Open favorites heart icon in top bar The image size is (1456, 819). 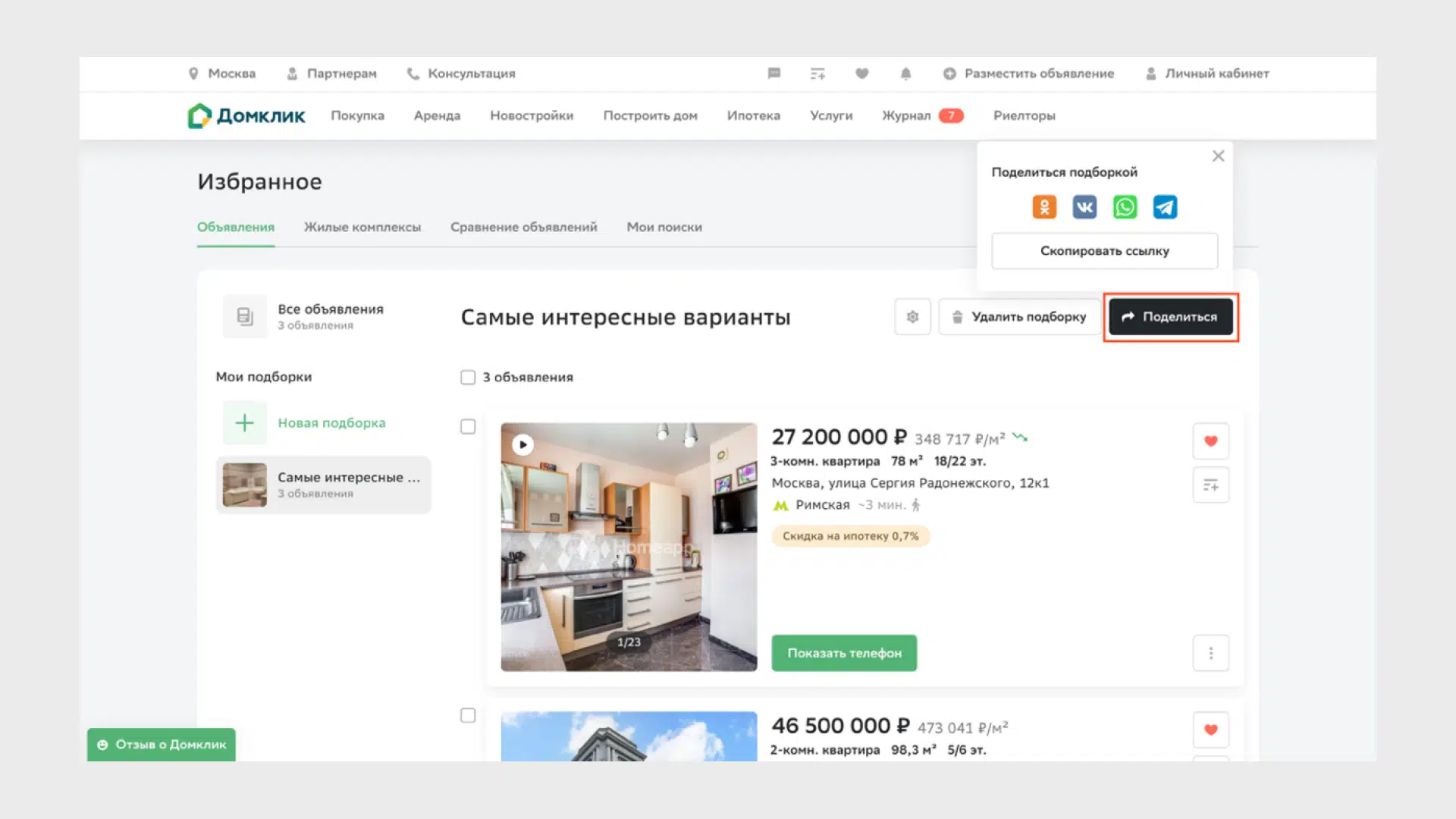(861, 74)
